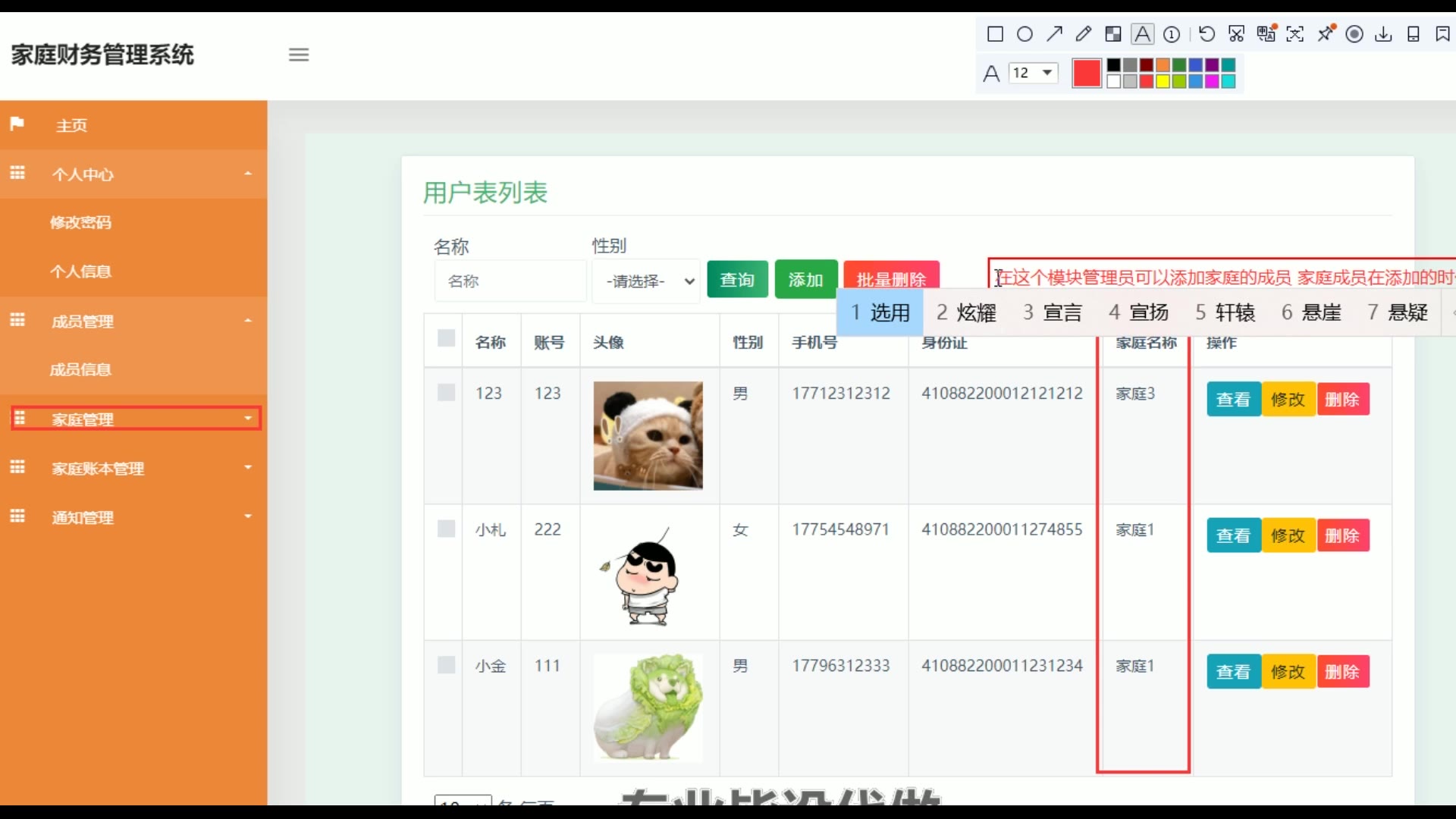Image resolution: width=1456 pixels, height=819 pixels.
Task: Open the font size 12 dropdown
Action: pos(1034,73)
